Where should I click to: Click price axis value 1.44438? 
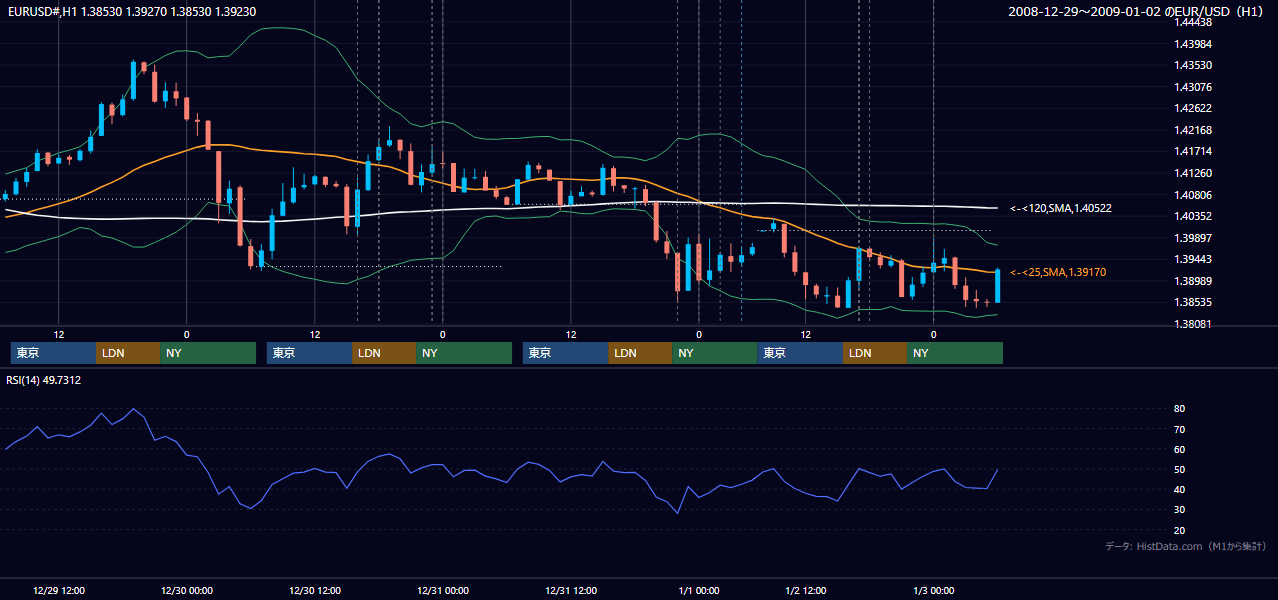1193,22
